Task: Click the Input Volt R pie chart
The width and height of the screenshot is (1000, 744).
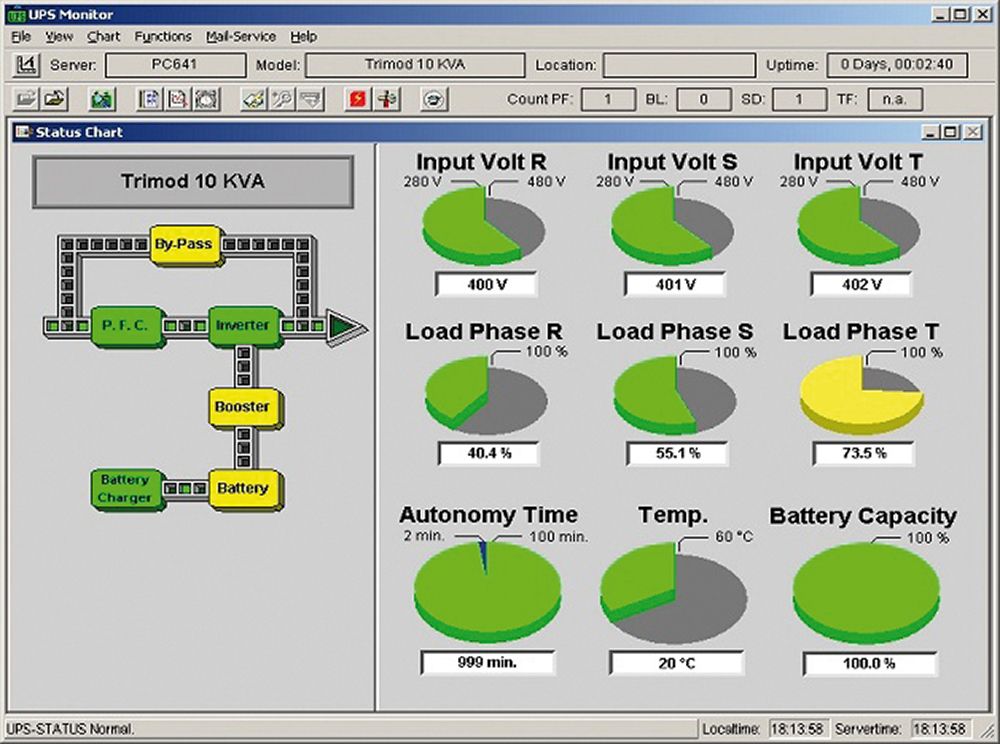Action: coord(484,226)
